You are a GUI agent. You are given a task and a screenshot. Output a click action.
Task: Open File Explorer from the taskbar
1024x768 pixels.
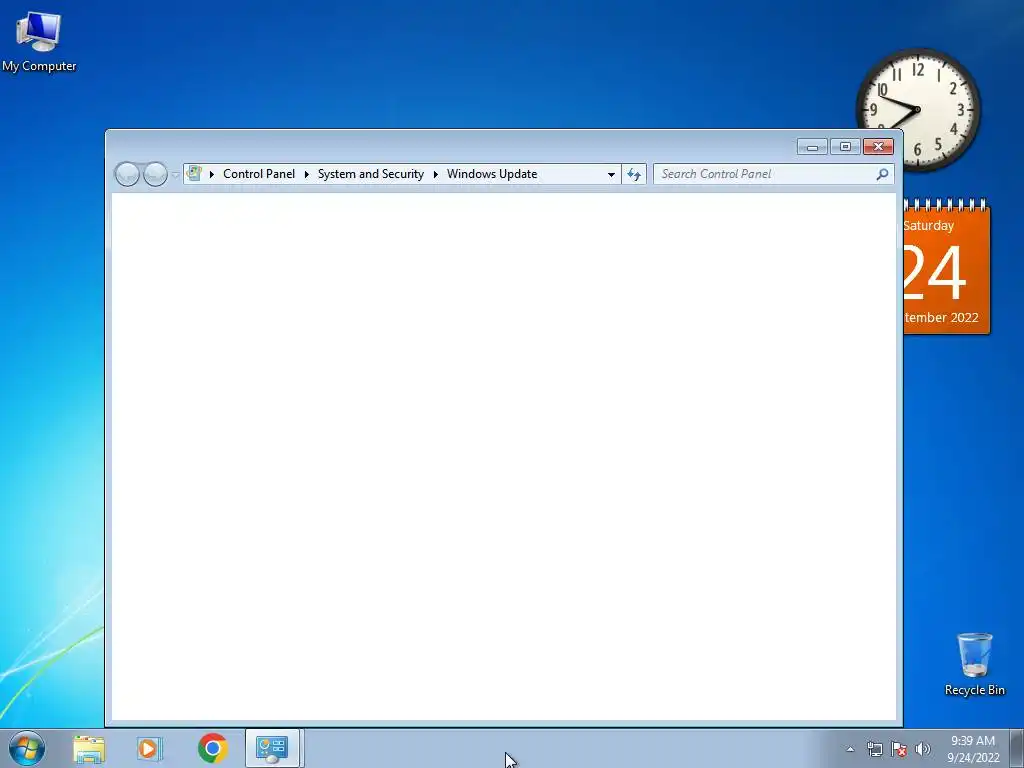(89, 749)
